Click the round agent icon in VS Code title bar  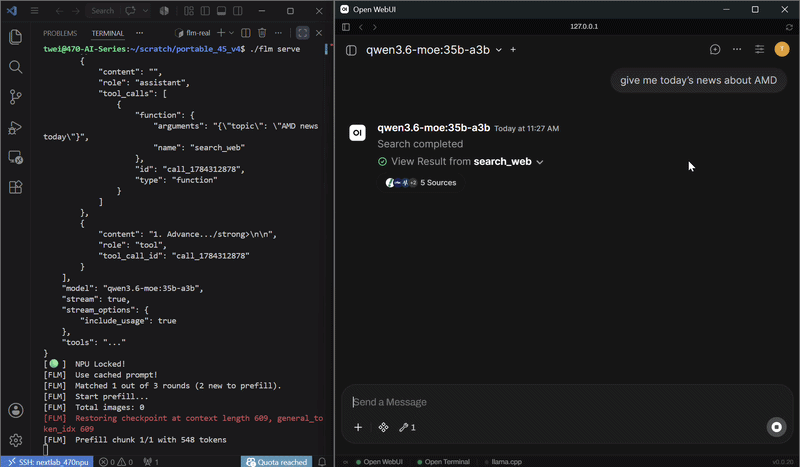pos(164,11)
